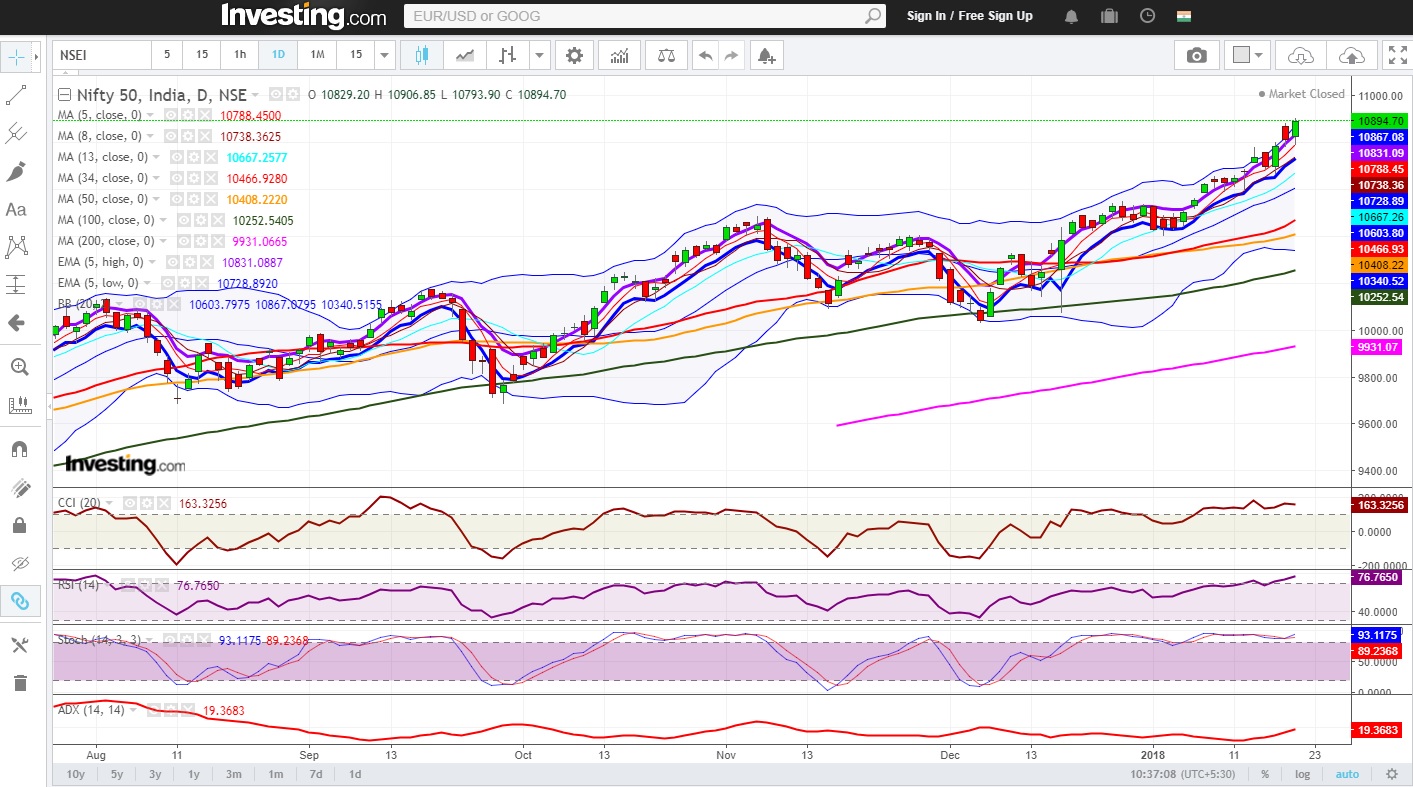Select the Aa text annotation tool
The width and height of the screenshot is (1413, 787).
pyautogui.click(x=17, y=209)
